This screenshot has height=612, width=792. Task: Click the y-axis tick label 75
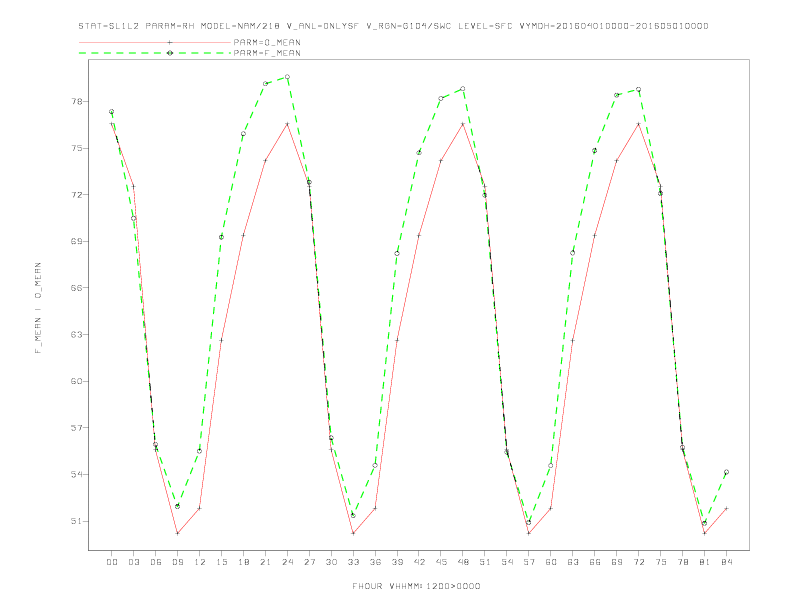click(x=76, y=148)
